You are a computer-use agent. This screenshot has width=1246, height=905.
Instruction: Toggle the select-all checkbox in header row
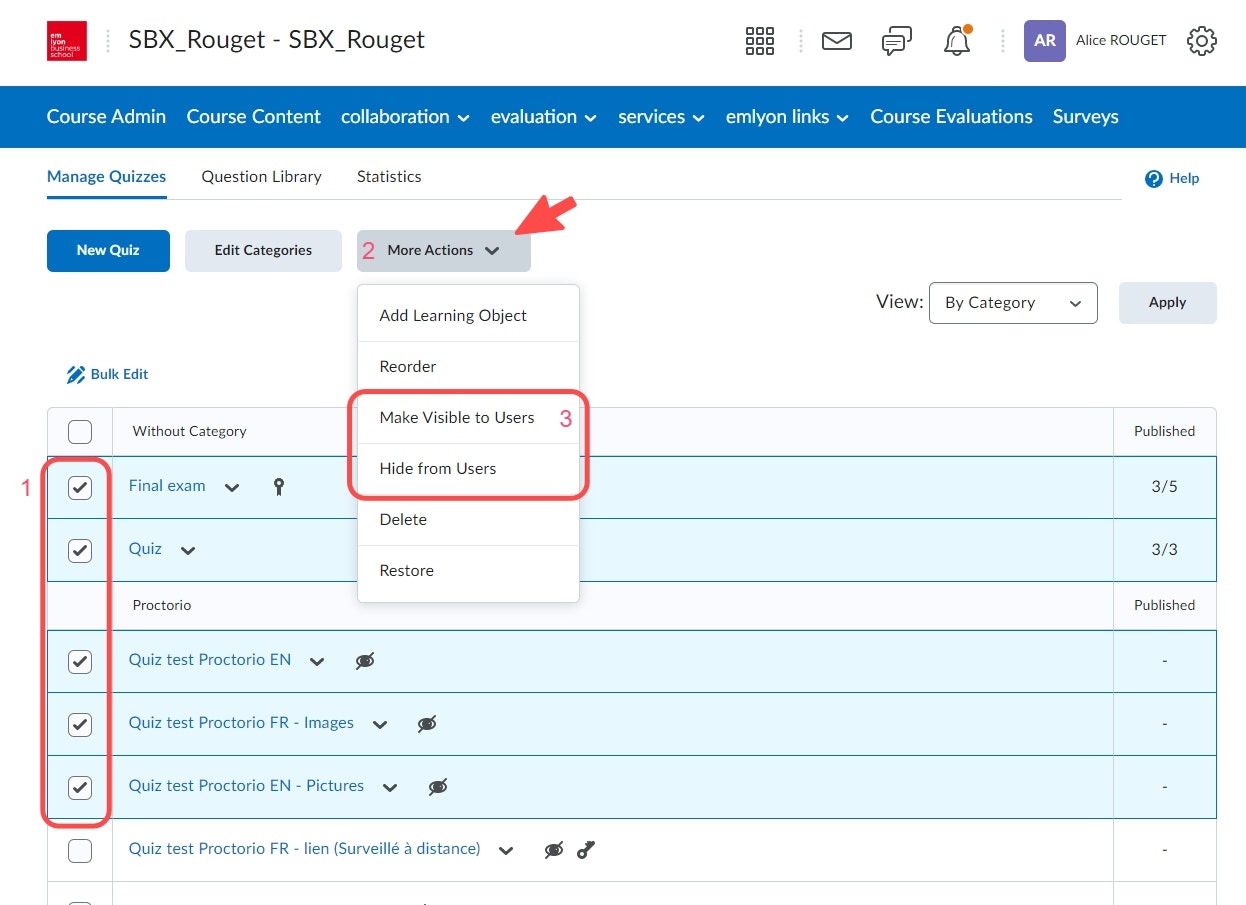[80, 432]
